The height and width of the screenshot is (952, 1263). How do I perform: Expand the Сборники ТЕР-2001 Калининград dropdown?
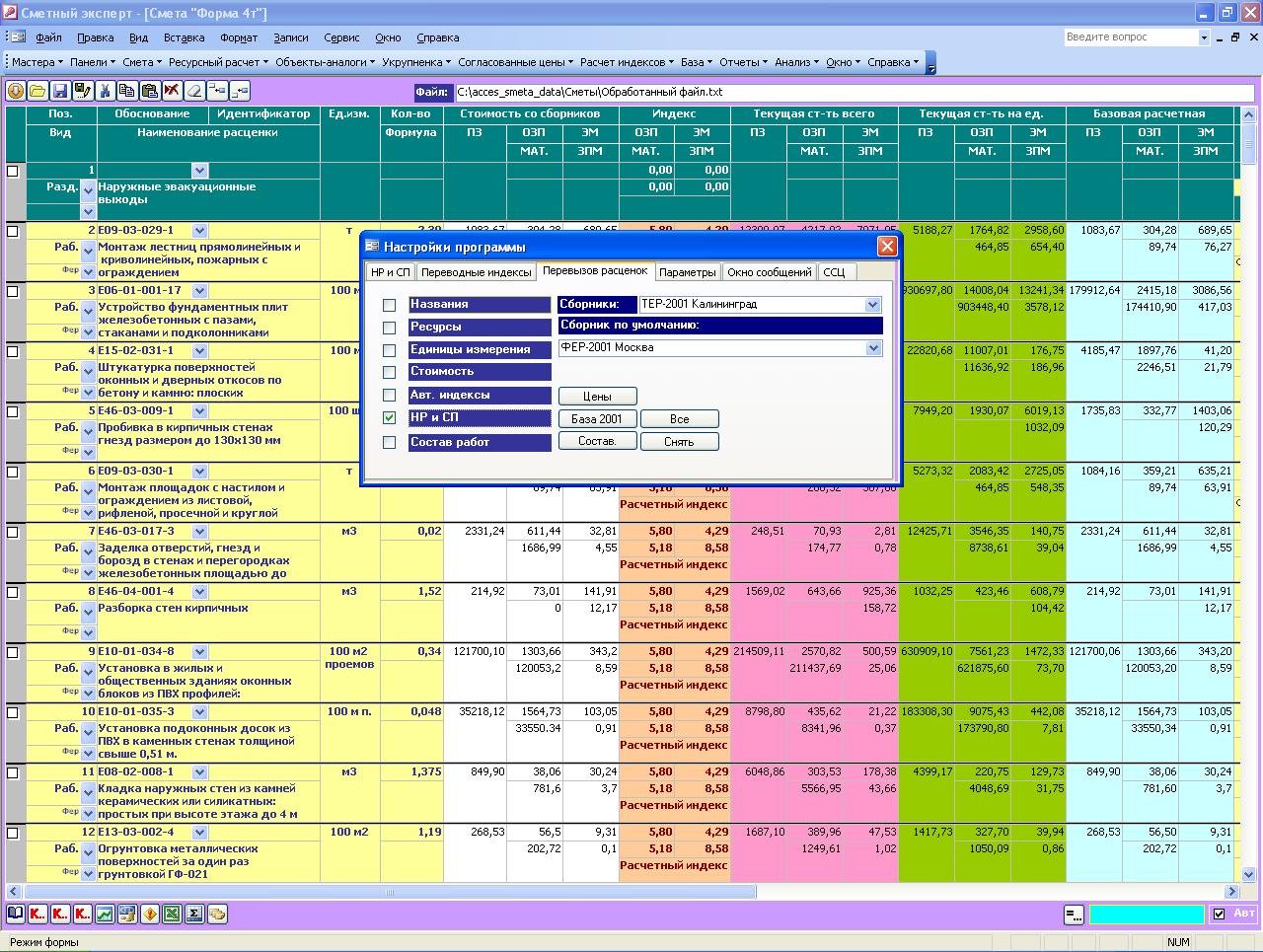[x=872, y=305]
